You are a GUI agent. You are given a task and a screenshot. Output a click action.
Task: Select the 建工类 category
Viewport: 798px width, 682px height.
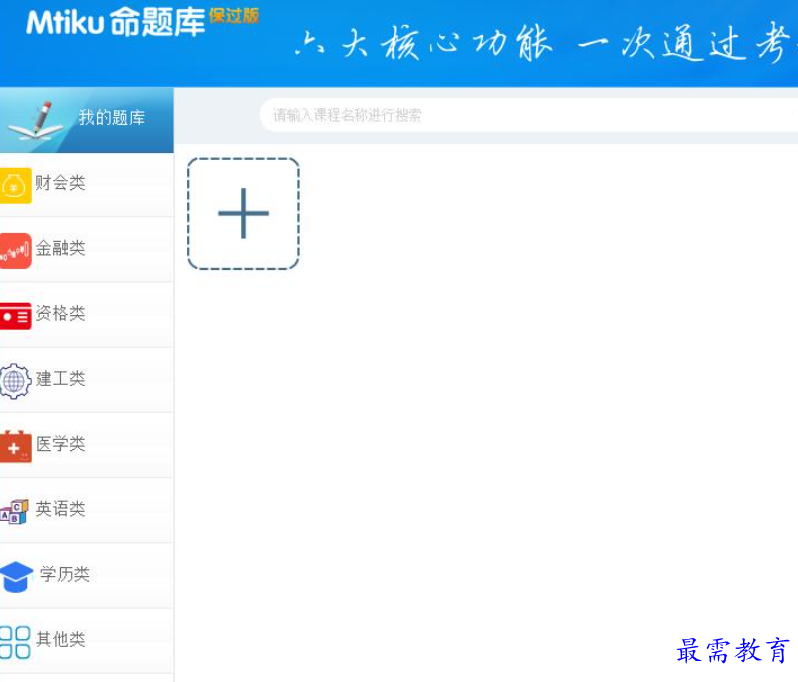pyautogui.click(x=87, y=380)
